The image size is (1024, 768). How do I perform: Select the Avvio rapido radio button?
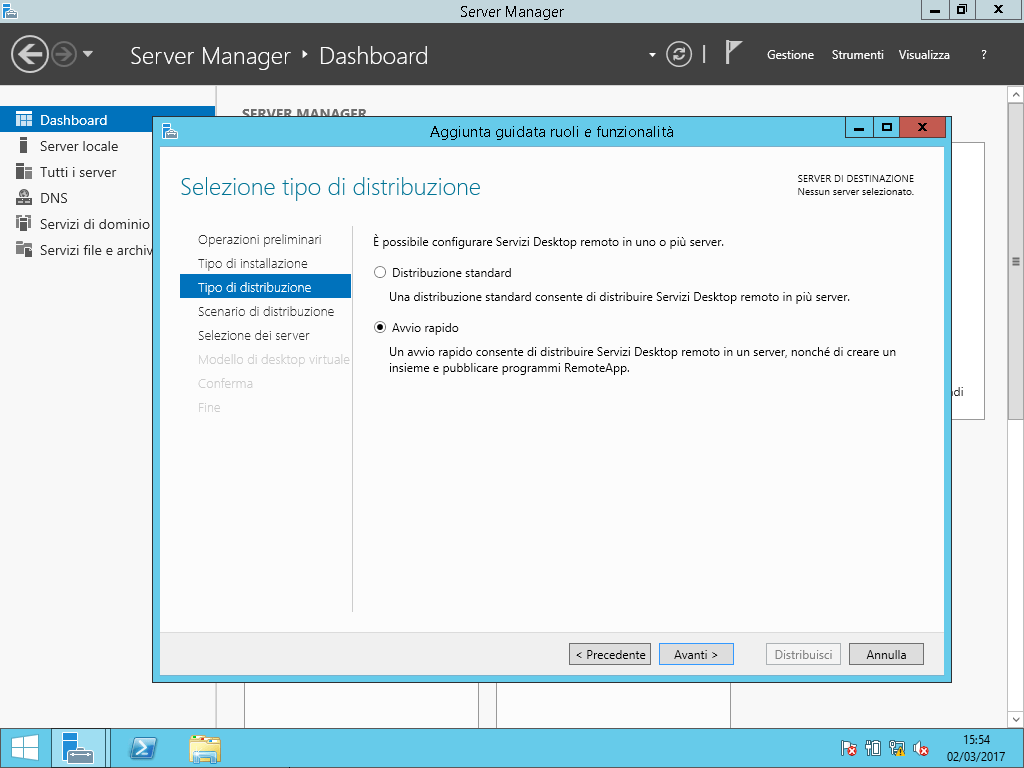pos(379,327)
